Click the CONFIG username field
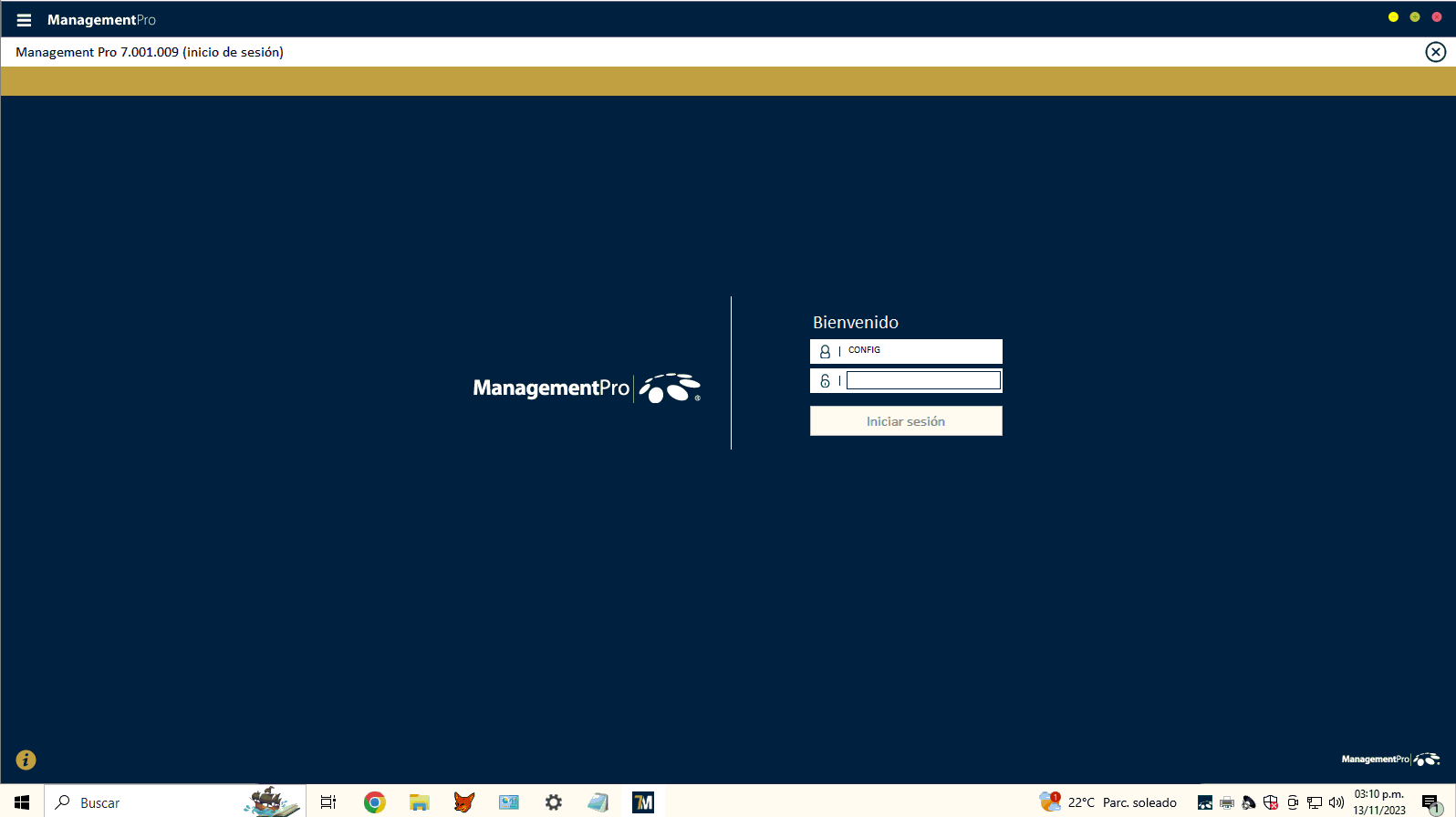The width and height of the screenshot is (1456, 817). coord(921,351)
